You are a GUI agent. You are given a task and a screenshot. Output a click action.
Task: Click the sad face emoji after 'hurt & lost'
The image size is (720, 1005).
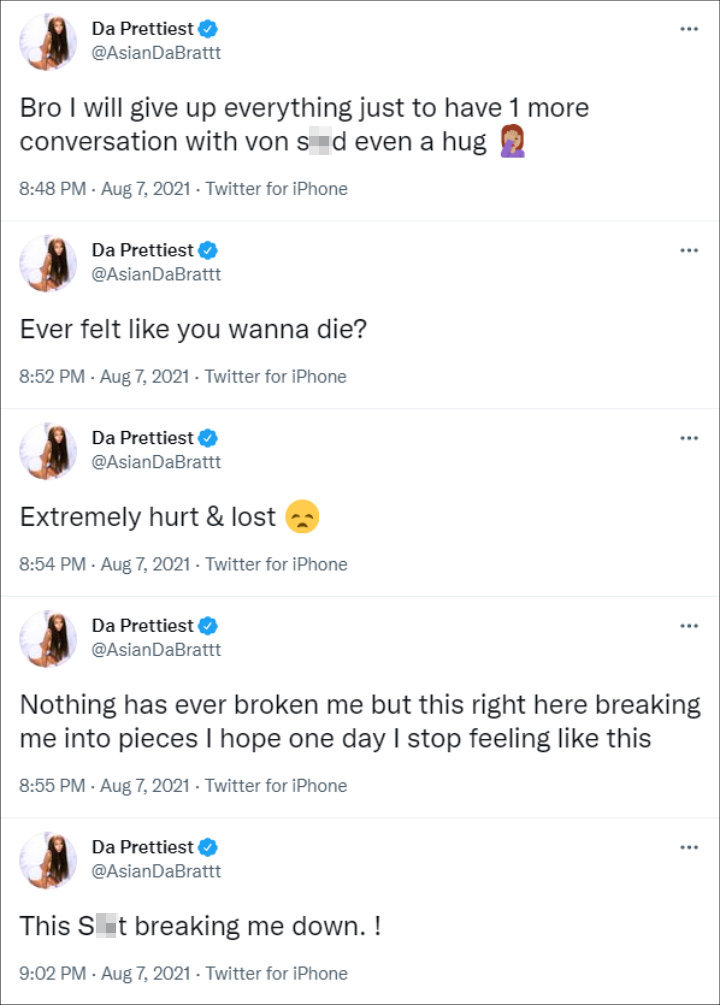pyautogui.click(x=301, y=518)
